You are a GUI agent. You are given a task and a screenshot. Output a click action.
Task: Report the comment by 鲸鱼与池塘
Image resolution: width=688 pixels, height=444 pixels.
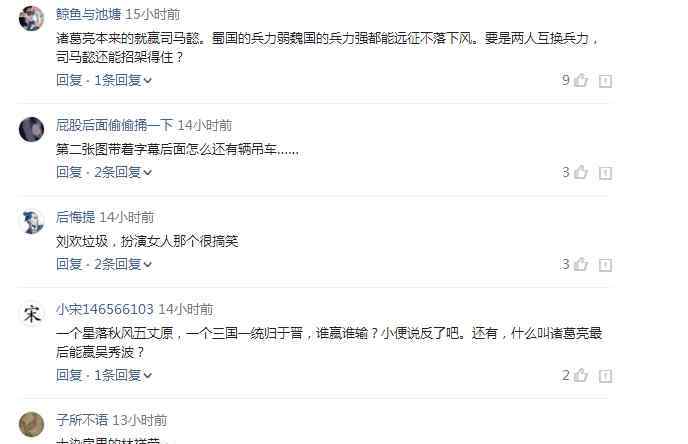click(606, 81)
